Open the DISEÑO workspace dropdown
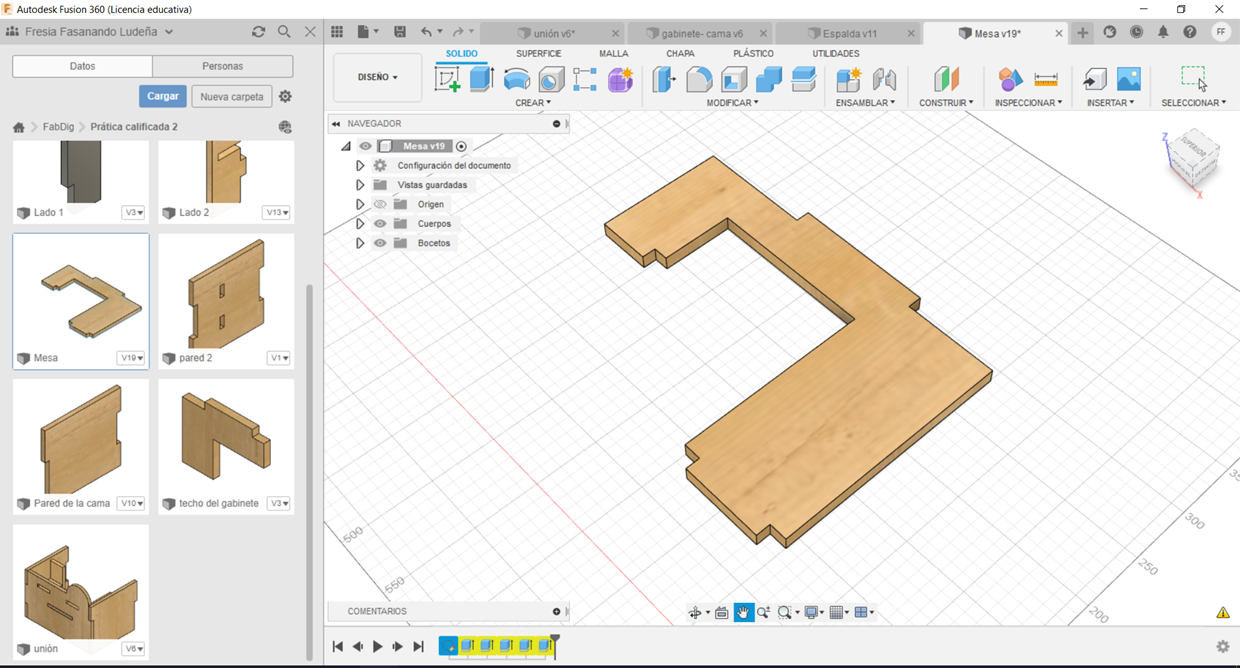The height and width of the screenshot is (668, 1240). [377, 77]
